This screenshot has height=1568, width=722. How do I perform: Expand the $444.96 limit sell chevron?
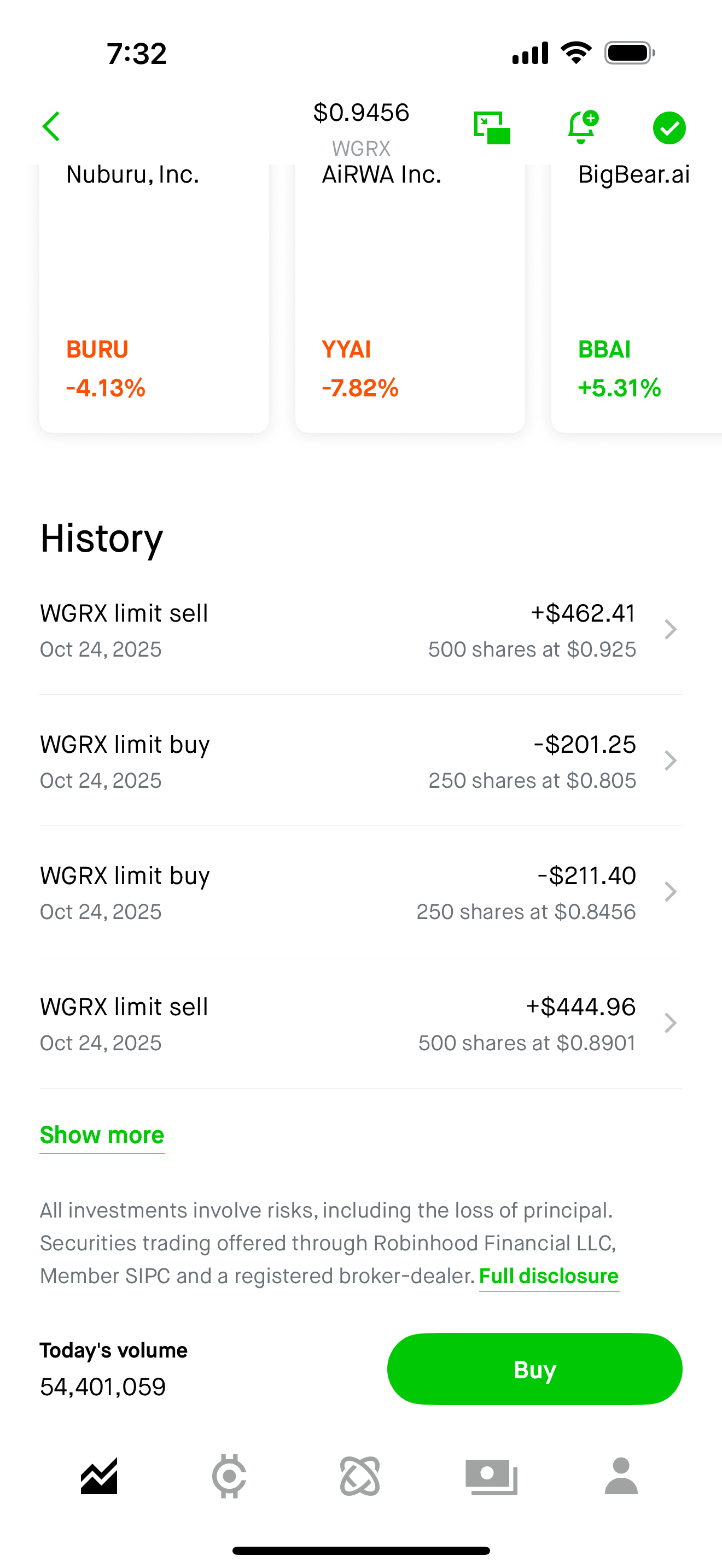tap(670, 1023)
